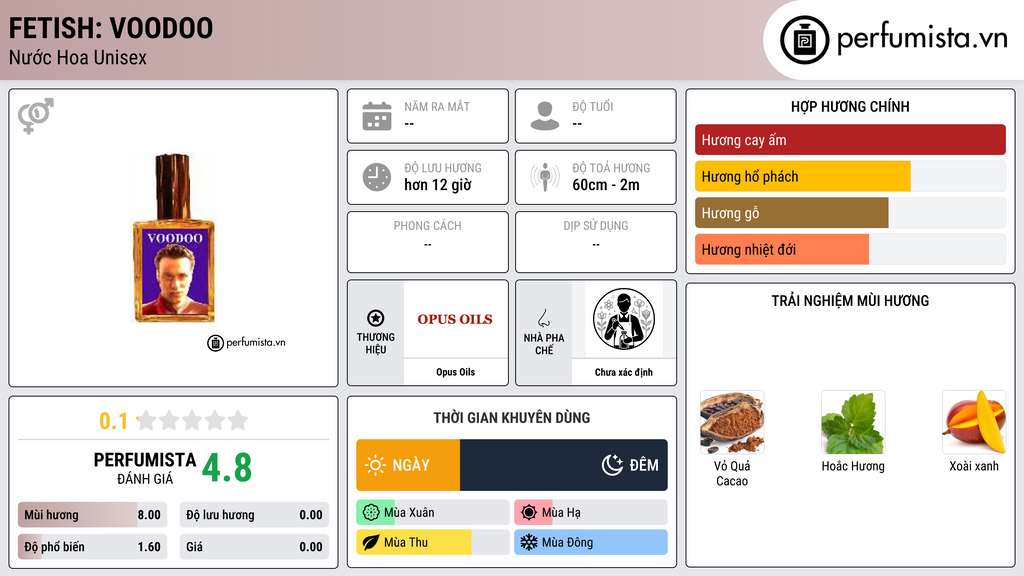Viewport: 1024px width, 576px height.
Task: Click the Mùa Thu season bar
Action: [432, 542]
